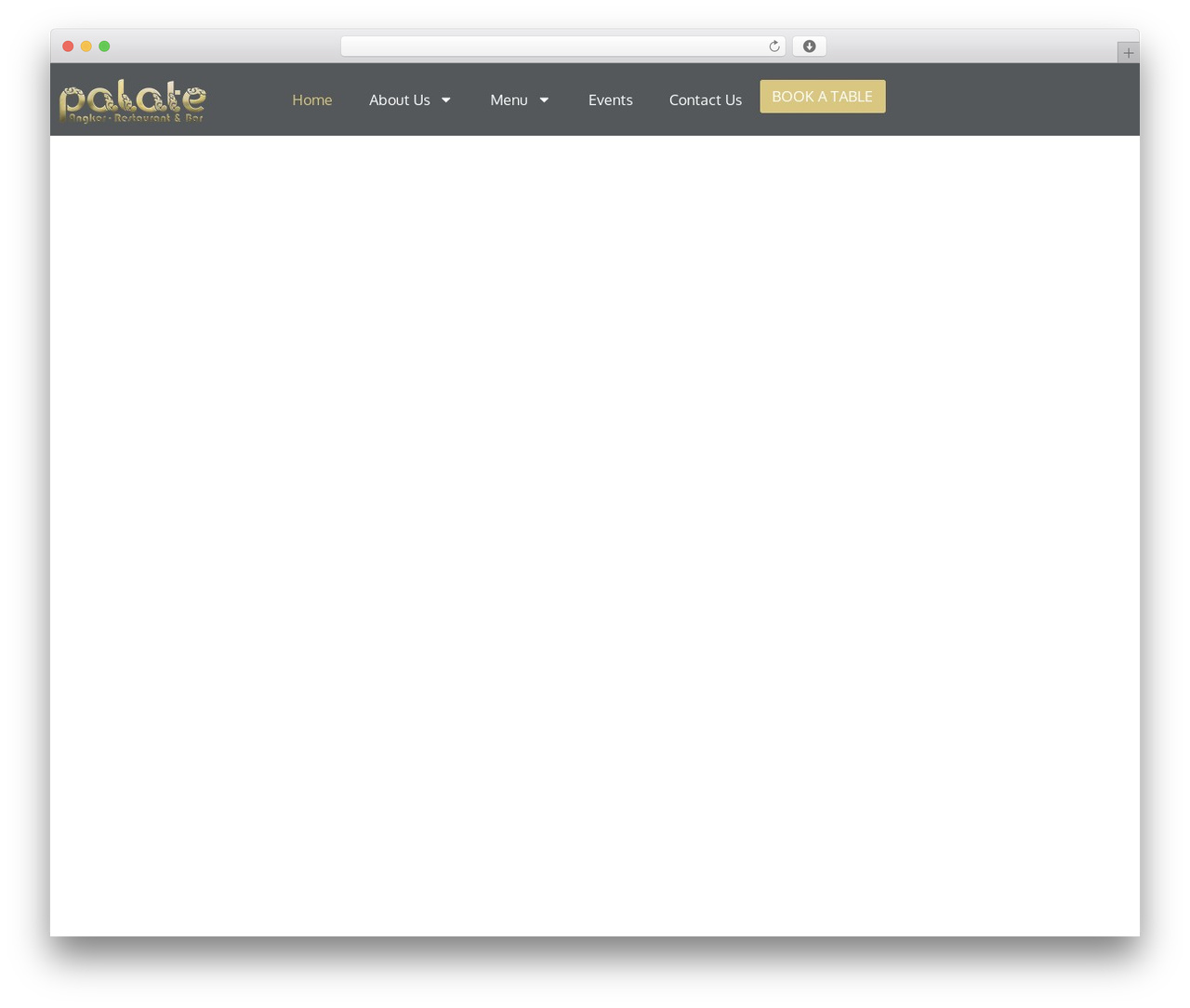Minimize the window with the yellow button
Image resolution: width=1190 pixels, height=1008 pixels.
(x=86, y=46)
